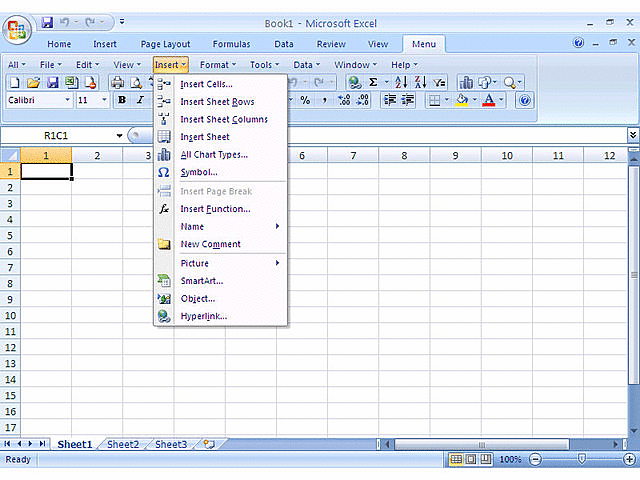Click the Open folder icon in toolbar

(33, 83)
